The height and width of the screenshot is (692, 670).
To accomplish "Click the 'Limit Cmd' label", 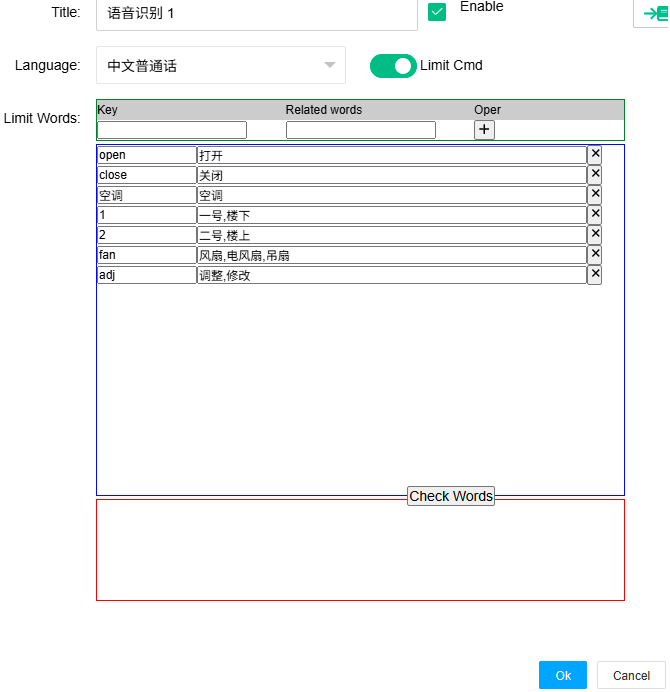I will pyautogui.click(x=451, y=65).
